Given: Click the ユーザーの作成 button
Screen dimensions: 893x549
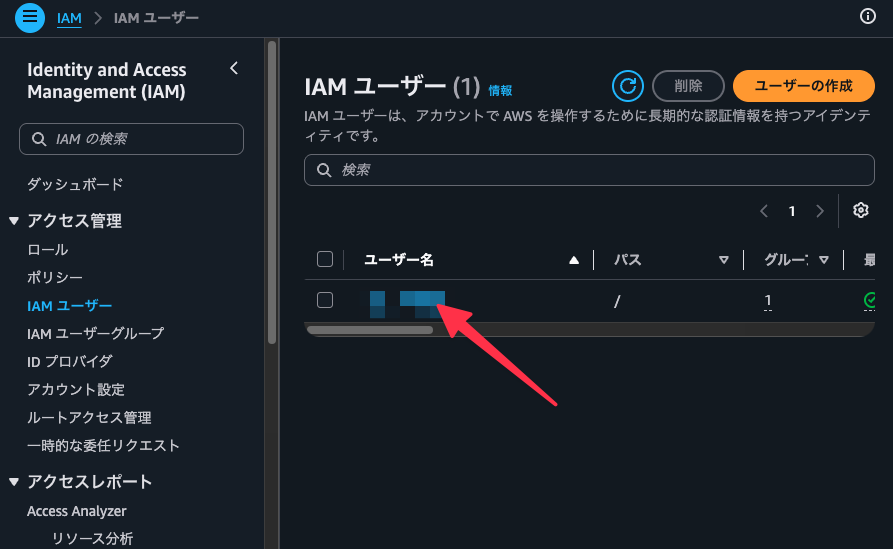Looking at the screenshot, I should point(804,86).
